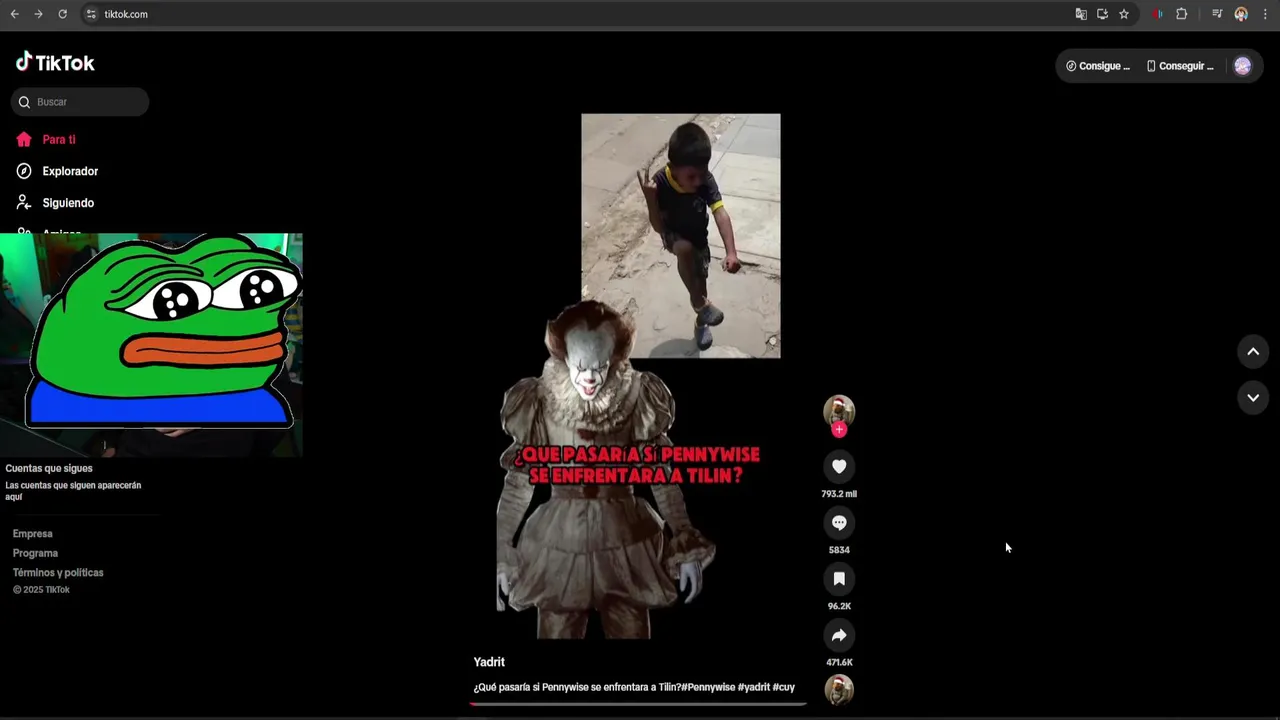Open the translate page icon
The height and width of the screenshot is (720, 1280).
point(1081,14)
